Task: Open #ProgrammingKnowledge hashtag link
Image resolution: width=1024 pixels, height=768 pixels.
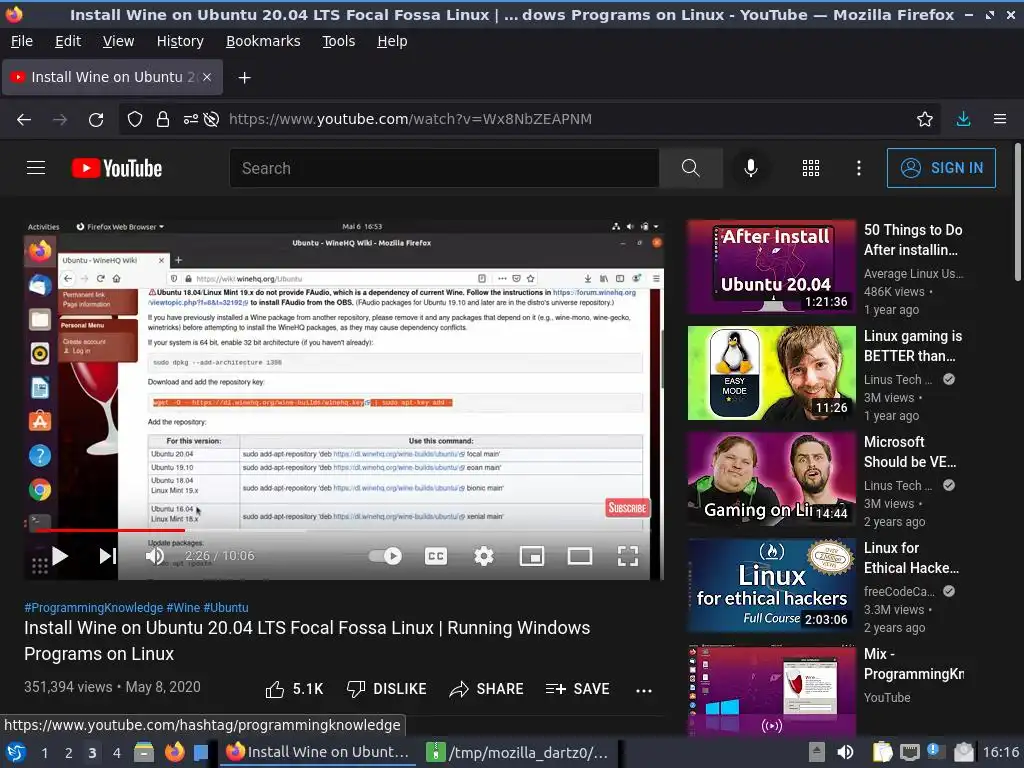Action: tap(93, 607)
